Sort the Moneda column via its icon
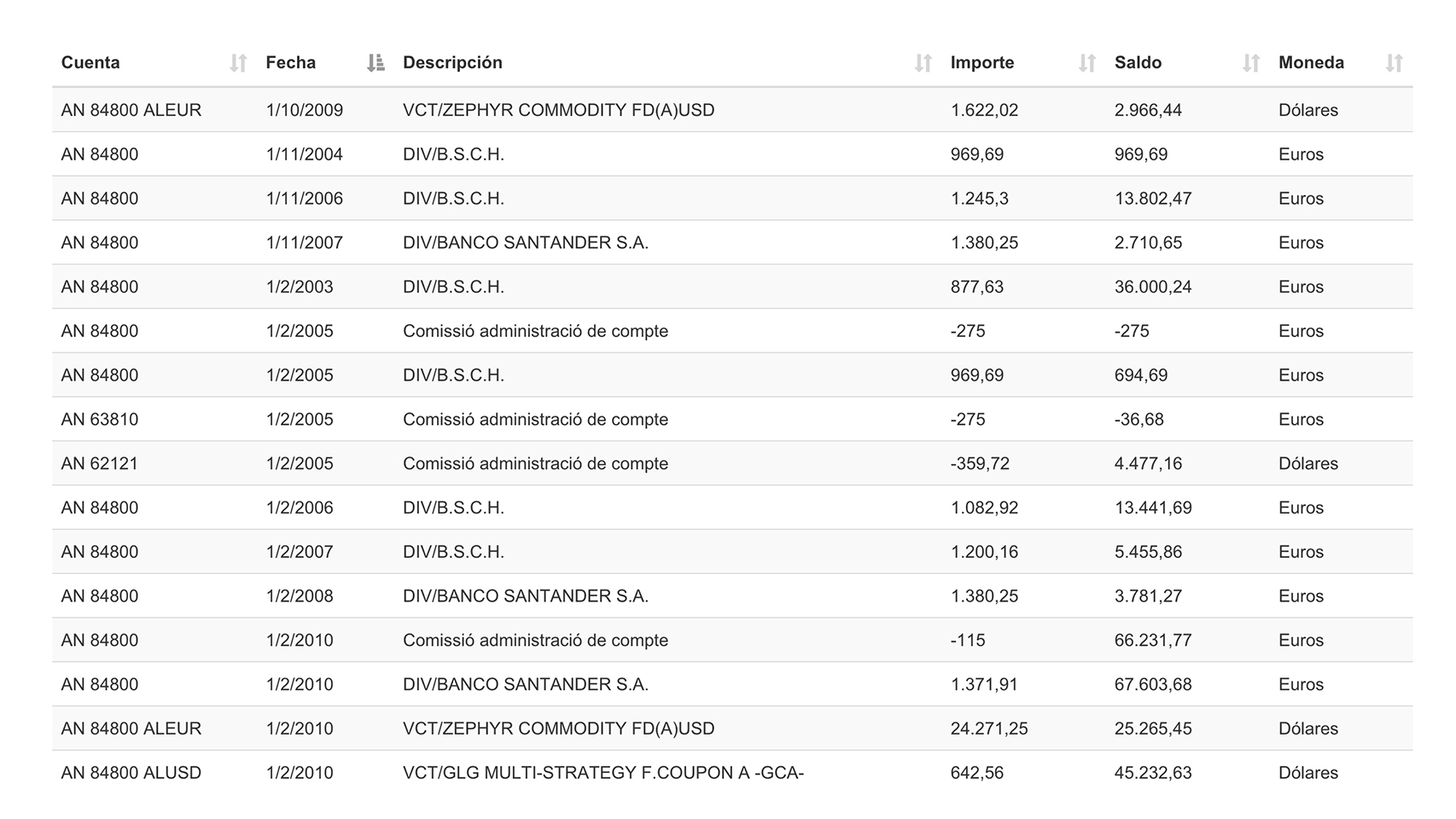The height and width of the screenshot is (819, 1456). click(x=1394, y=63)
